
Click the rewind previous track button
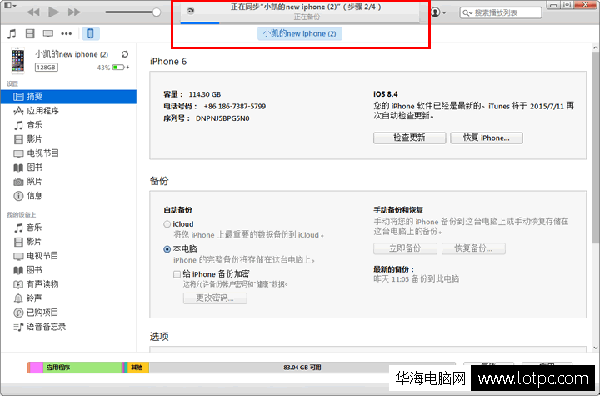point(33,12)
